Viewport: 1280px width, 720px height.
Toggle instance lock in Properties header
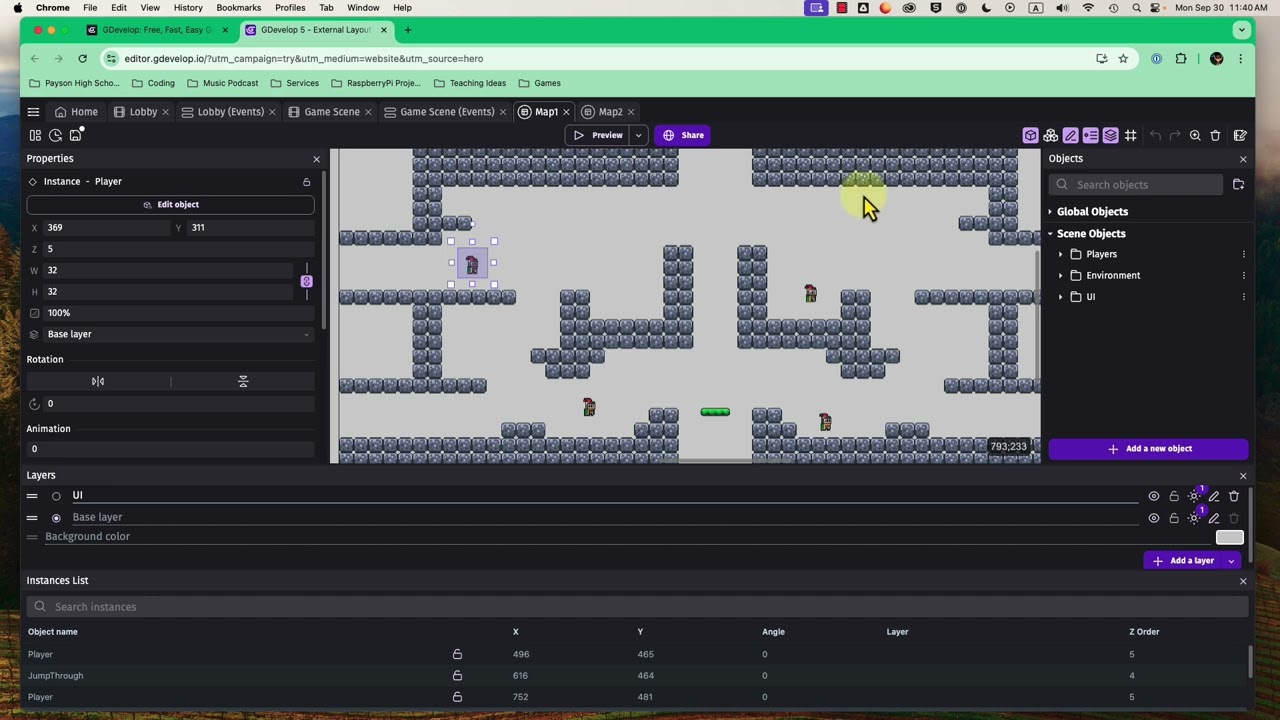tap(307, 182)
